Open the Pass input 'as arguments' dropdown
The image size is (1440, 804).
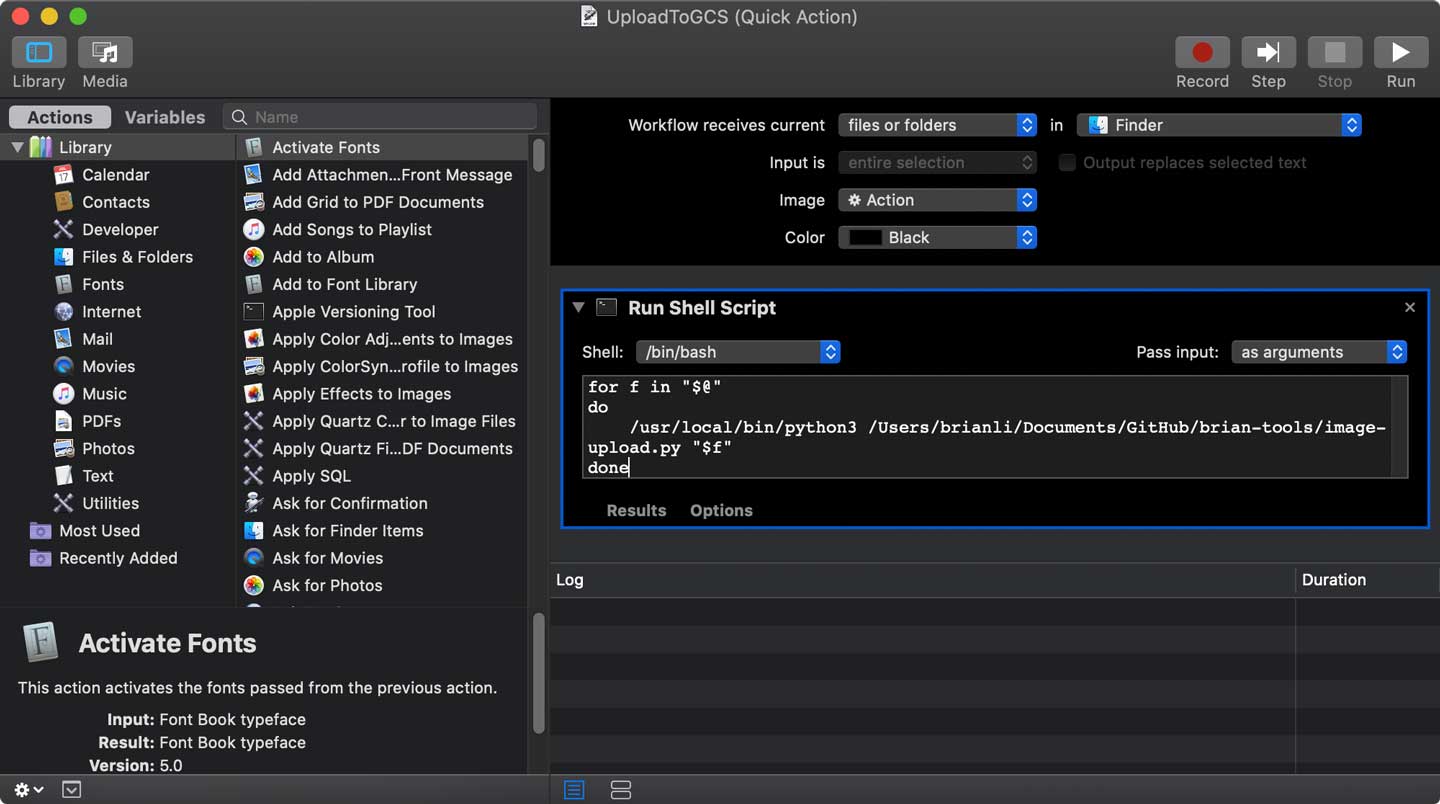[1319, 352]
